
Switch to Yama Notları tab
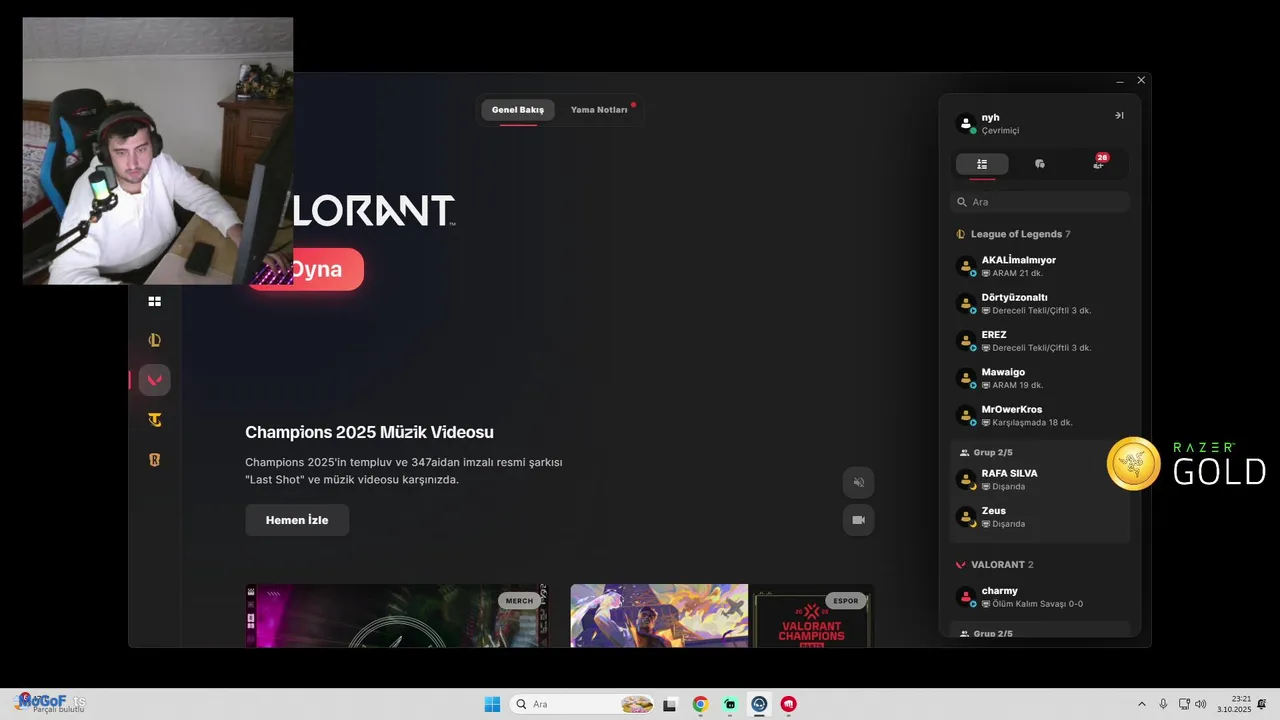point(599,110)
